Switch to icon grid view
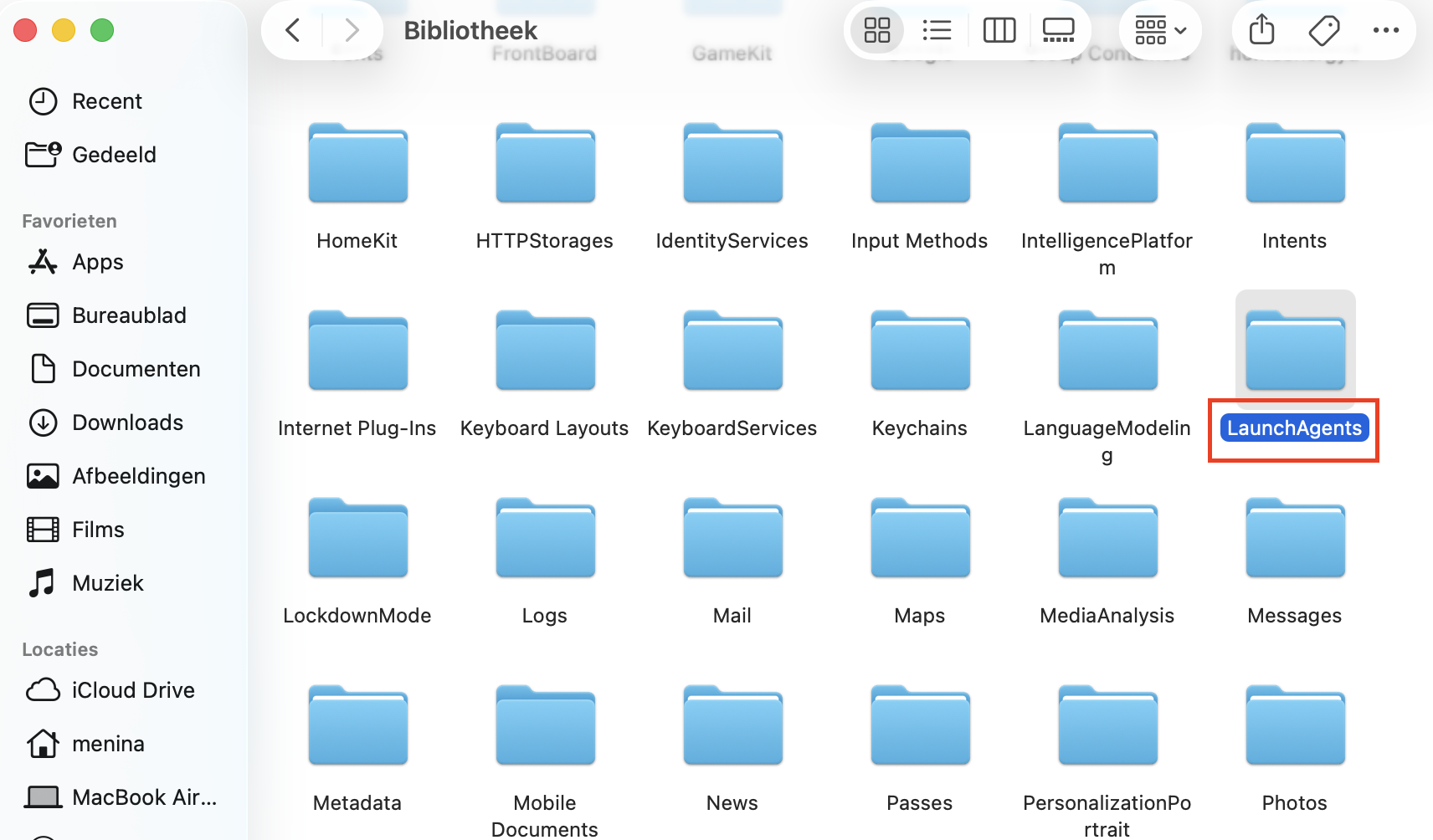The height and width of the screenshot is (840, 1433). [x=876, y=31]
